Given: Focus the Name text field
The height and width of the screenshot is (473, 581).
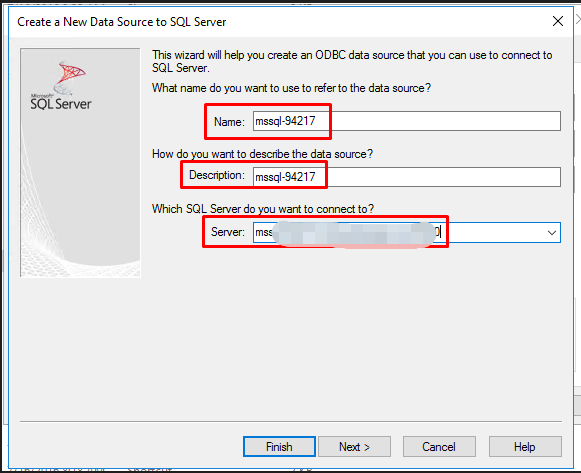Looking at the screenshot, I should click(406, 121).
